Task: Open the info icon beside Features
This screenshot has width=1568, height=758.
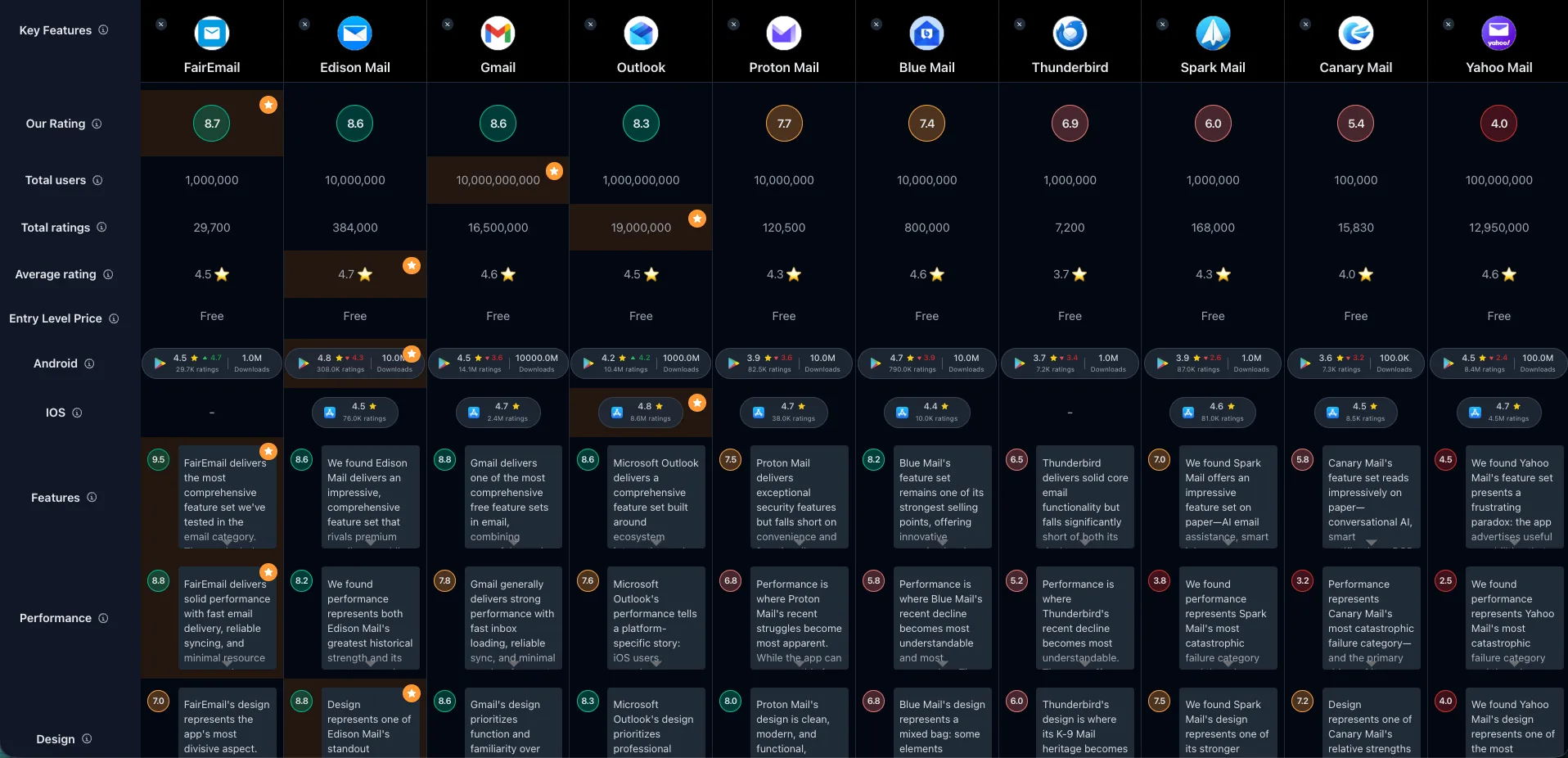Action: coord(92,497)
